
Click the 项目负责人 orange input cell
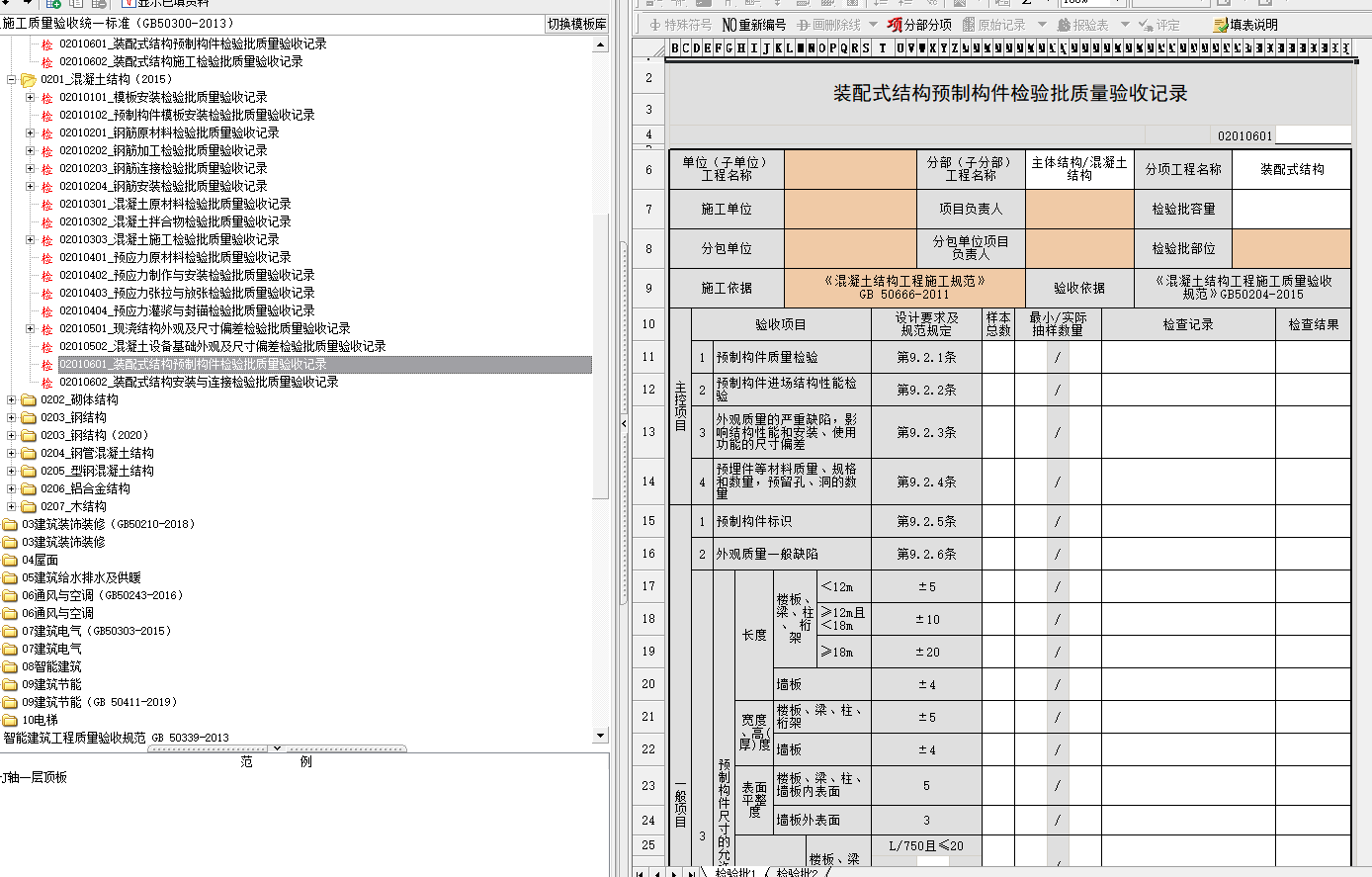[x=1079, y=209]
